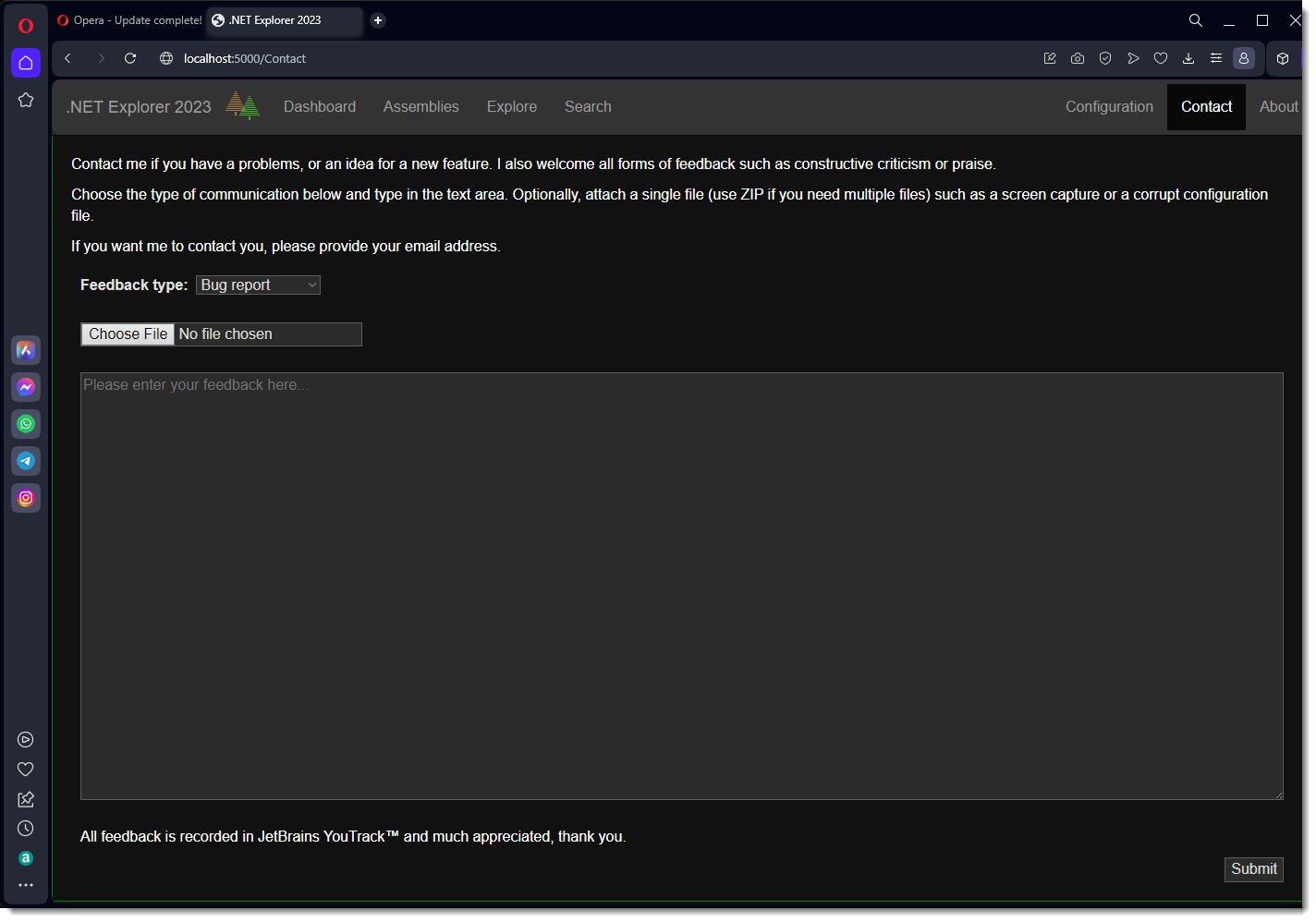Open the Opera main menu logo
Screen dimensions: 1316x922
pyautogui.click(x=26, y=26)
